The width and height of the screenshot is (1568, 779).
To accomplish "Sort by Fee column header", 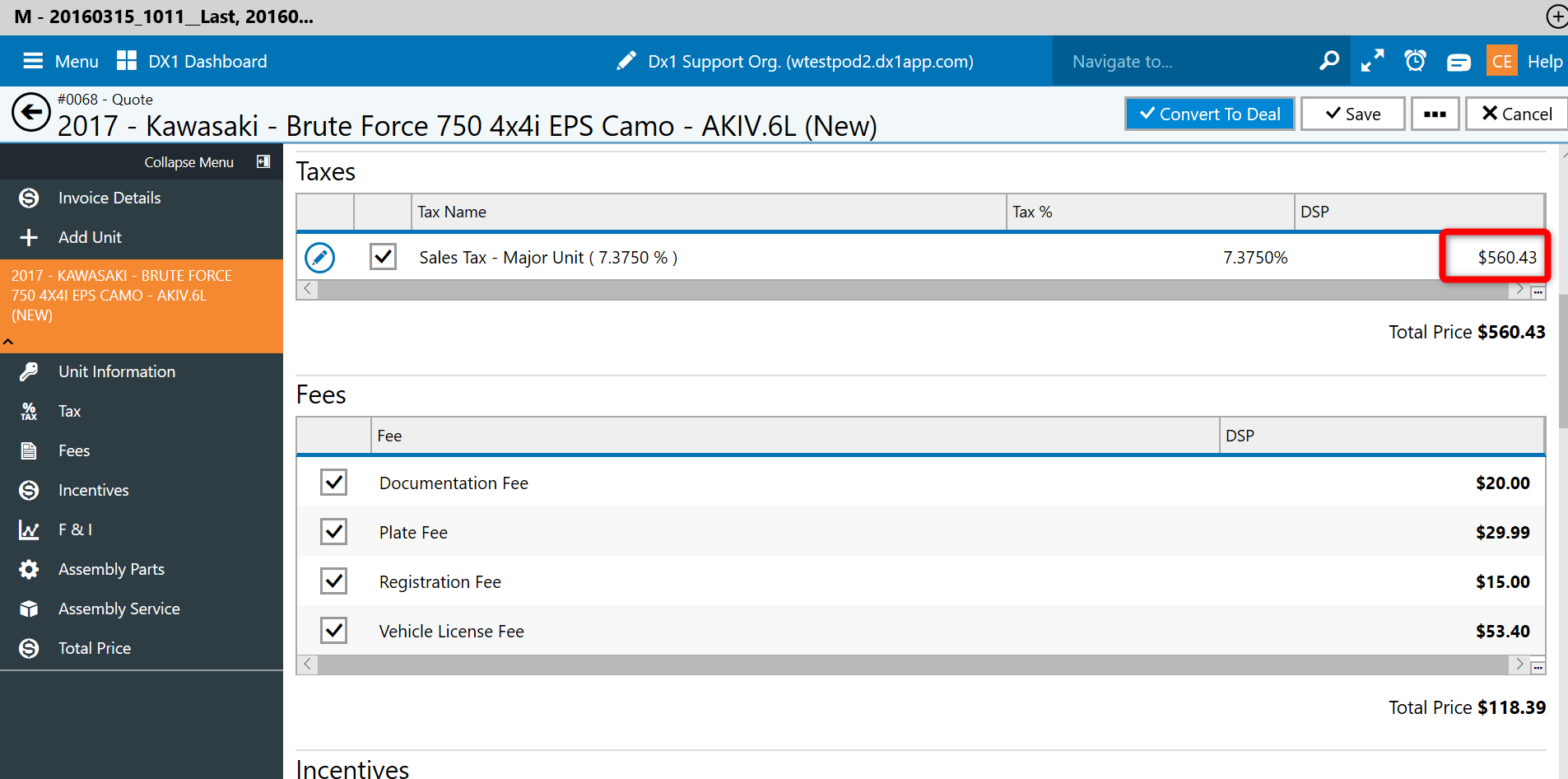I will pos(795,436).
